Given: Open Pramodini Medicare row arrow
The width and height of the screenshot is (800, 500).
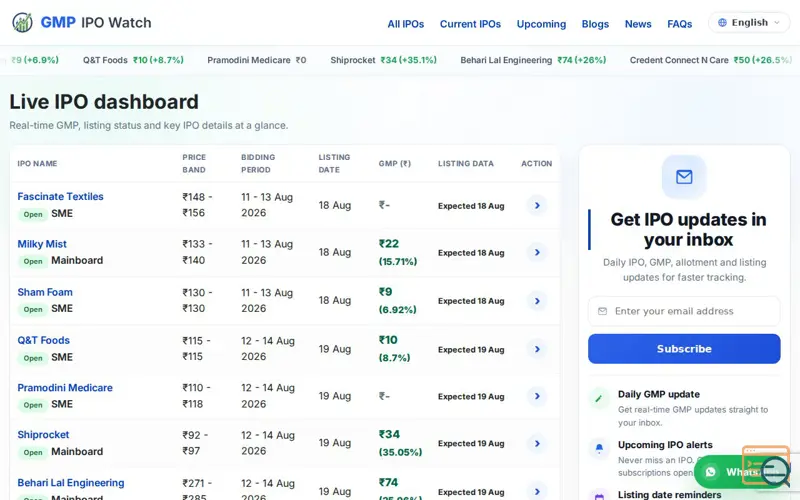Looking at the screenshot, I should pos(537,396).
